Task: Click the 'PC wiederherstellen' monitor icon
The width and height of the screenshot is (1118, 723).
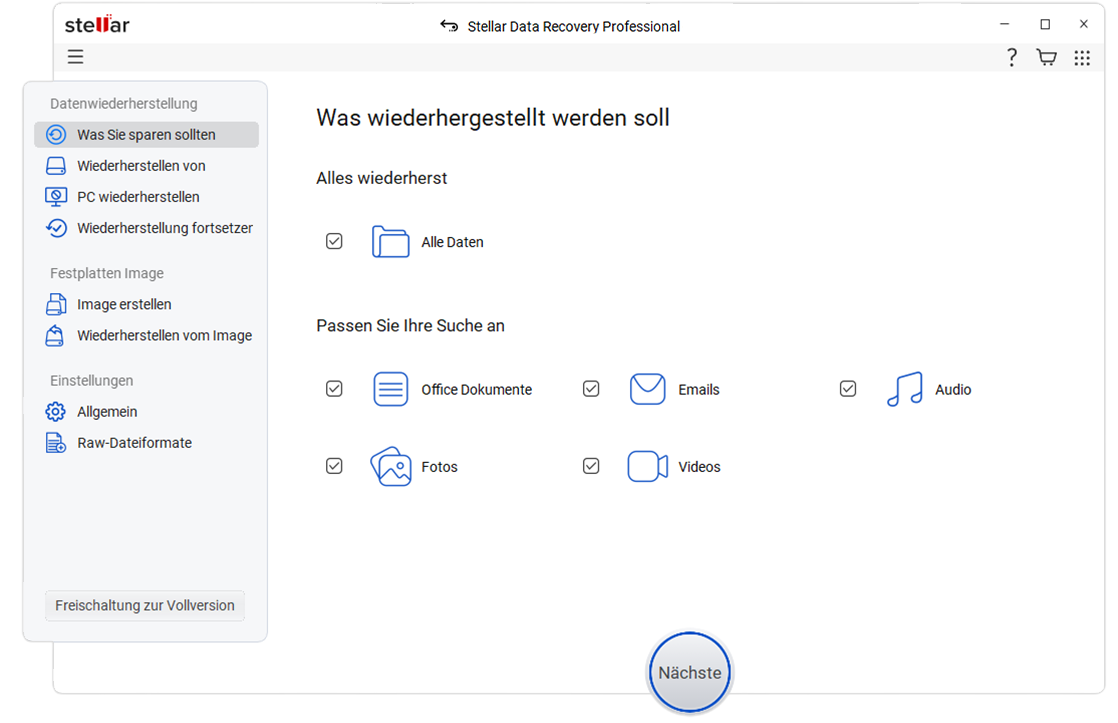Action: click(54, 196)
